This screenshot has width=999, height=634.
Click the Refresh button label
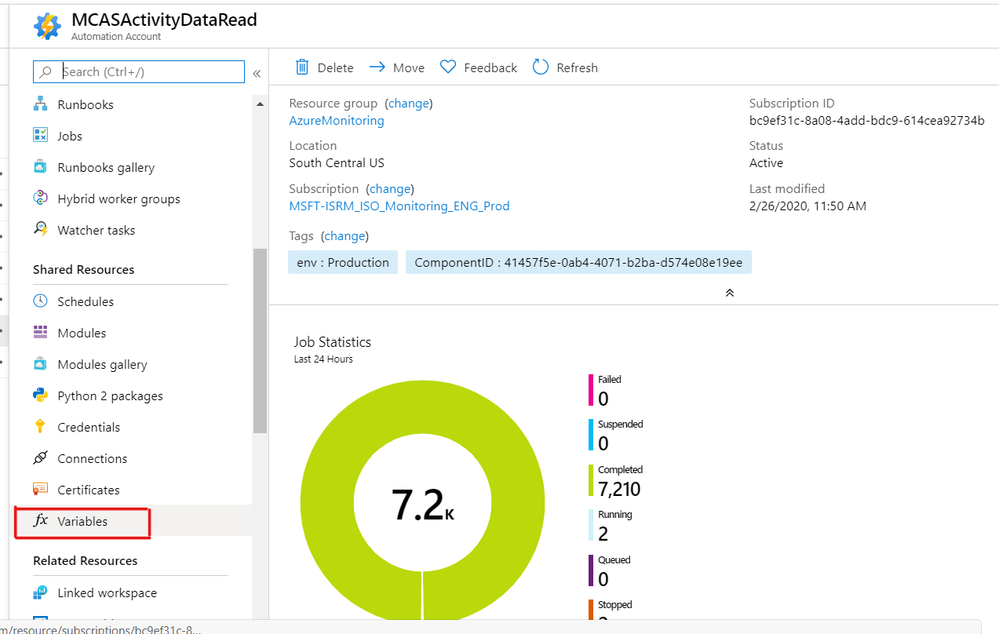coord(577,68)
